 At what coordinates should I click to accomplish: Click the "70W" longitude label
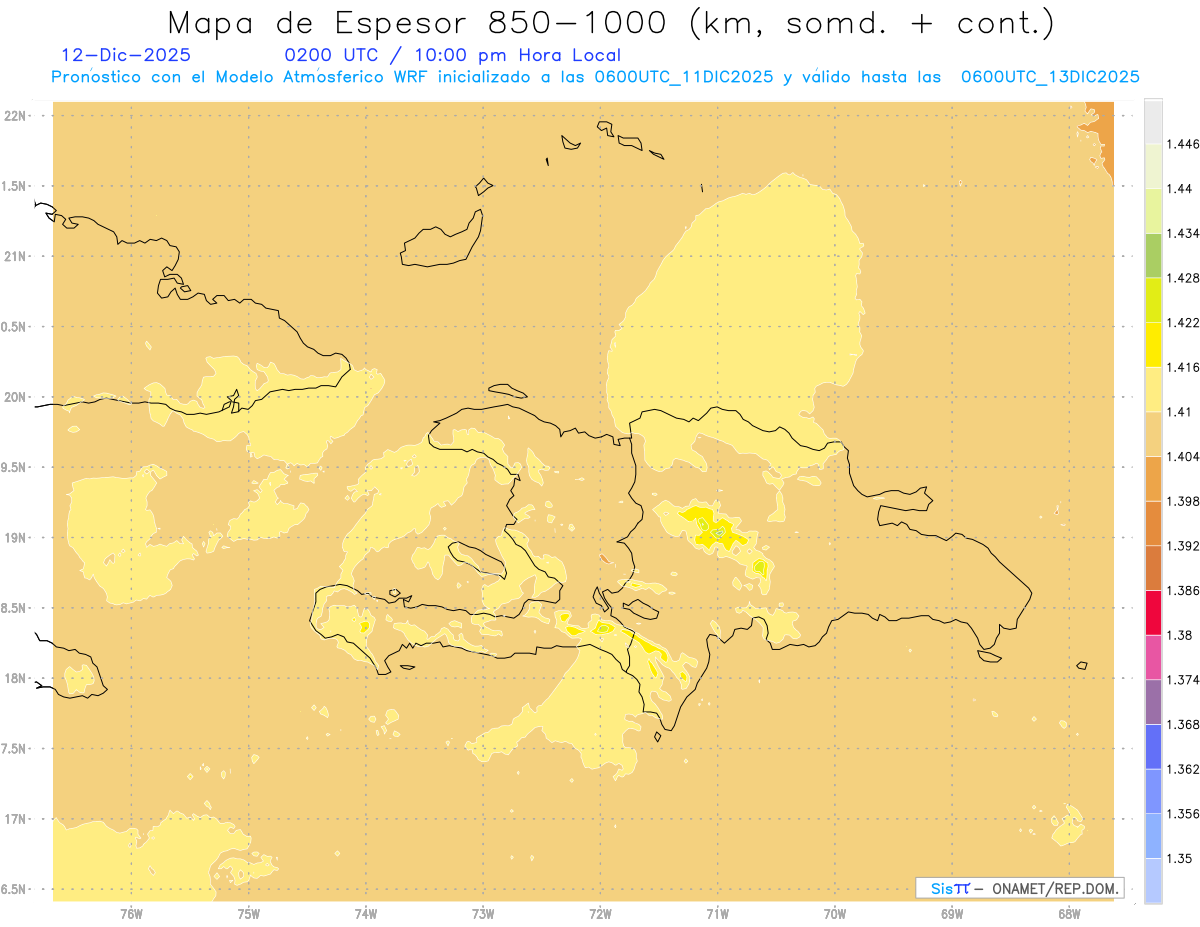[835, 913]
